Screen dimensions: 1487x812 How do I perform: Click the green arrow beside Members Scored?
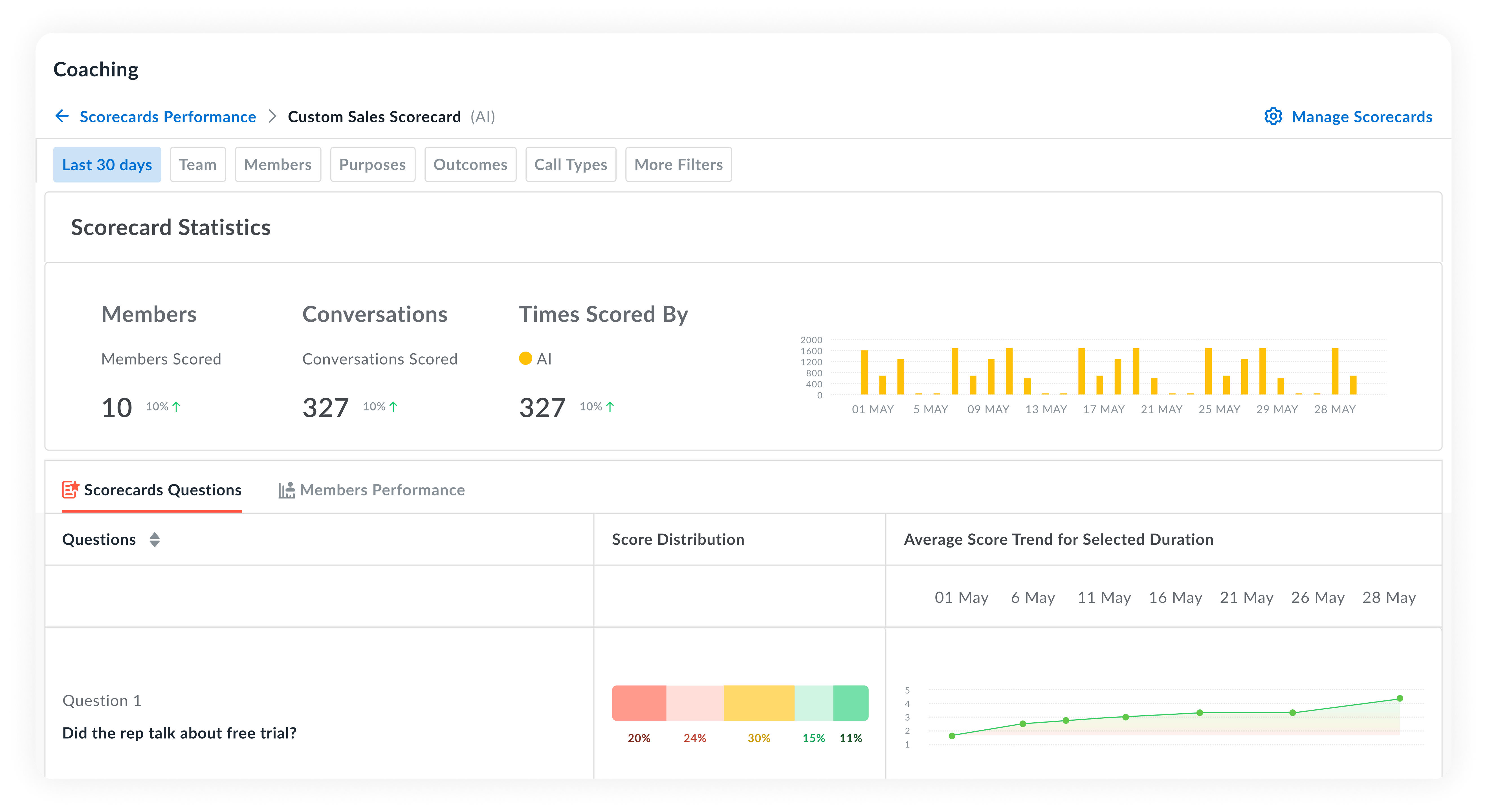177,406
